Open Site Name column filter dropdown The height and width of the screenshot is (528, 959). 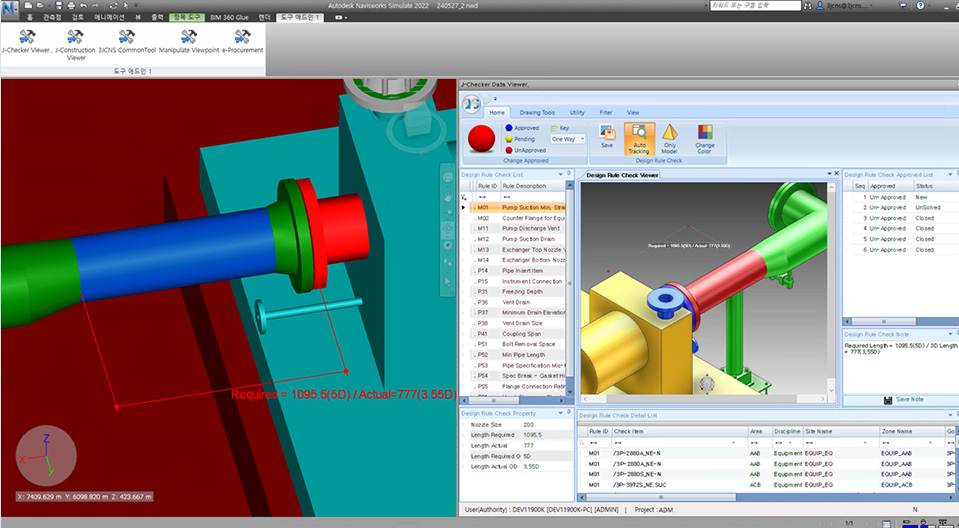tap(865, 442)
